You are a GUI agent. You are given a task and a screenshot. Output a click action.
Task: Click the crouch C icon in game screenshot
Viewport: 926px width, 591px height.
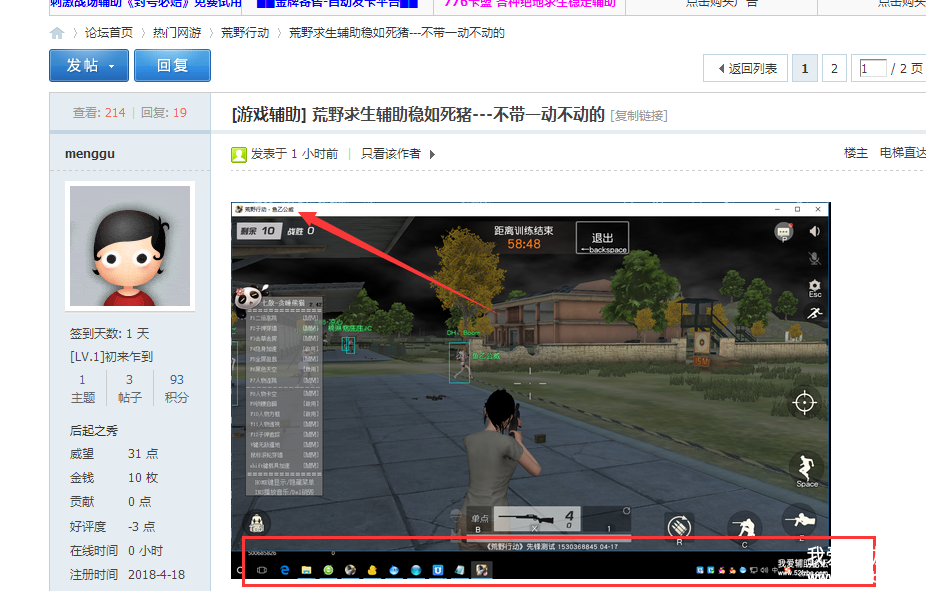click(x=745, y=528)
